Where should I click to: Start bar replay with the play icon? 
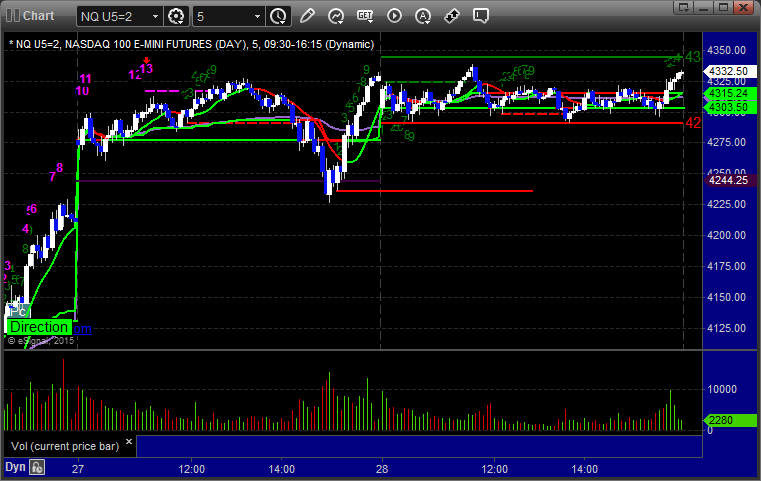click(394, 16)
